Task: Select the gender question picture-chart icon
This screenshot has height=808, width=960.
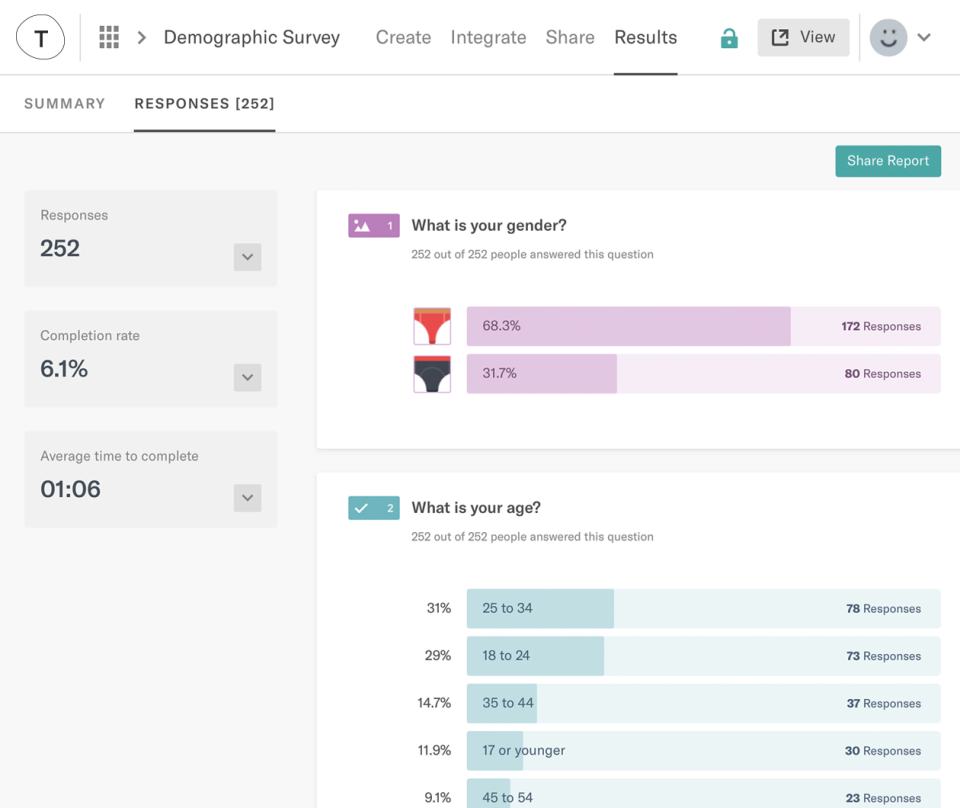Action: pyautogui.click(x=373, y=225)
